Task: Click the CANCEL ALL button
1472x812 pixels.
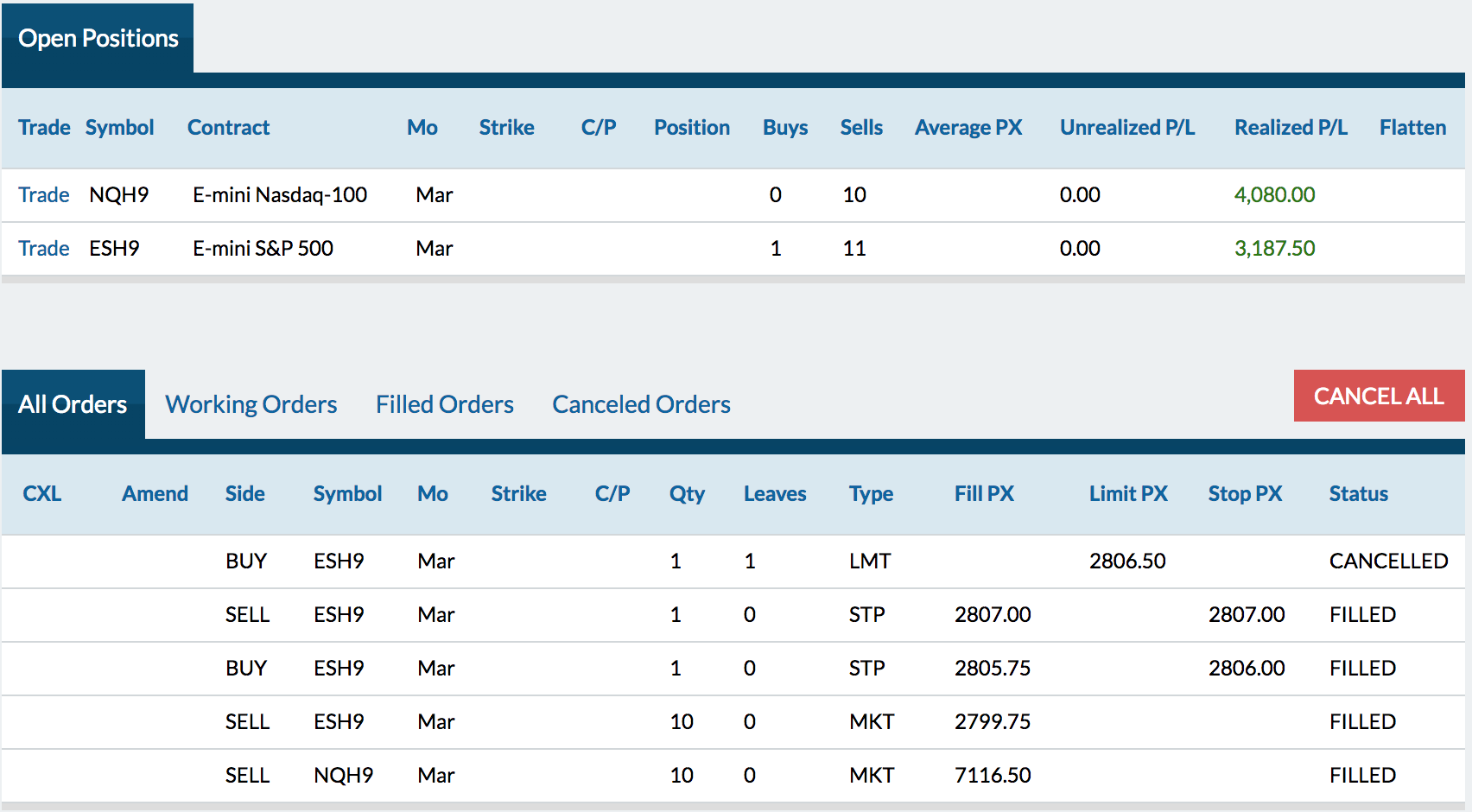Action: 1379,396
